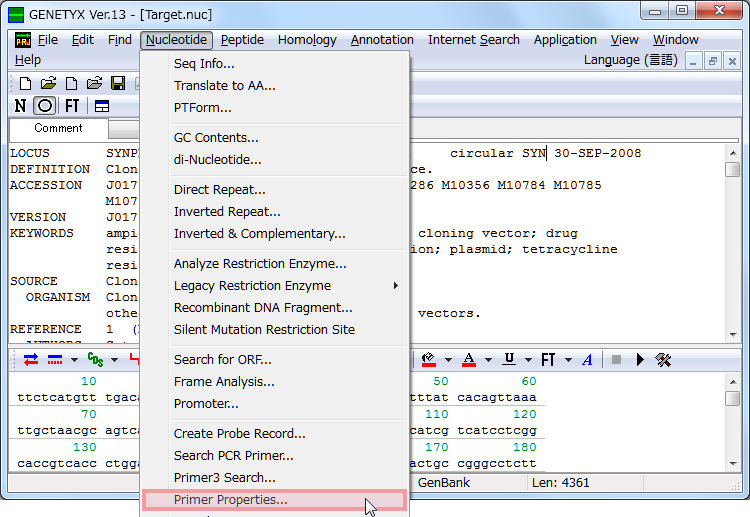Click the green GENETYX title bar icon
Viewport: 750px width, 517px height.
click(16, 14)
